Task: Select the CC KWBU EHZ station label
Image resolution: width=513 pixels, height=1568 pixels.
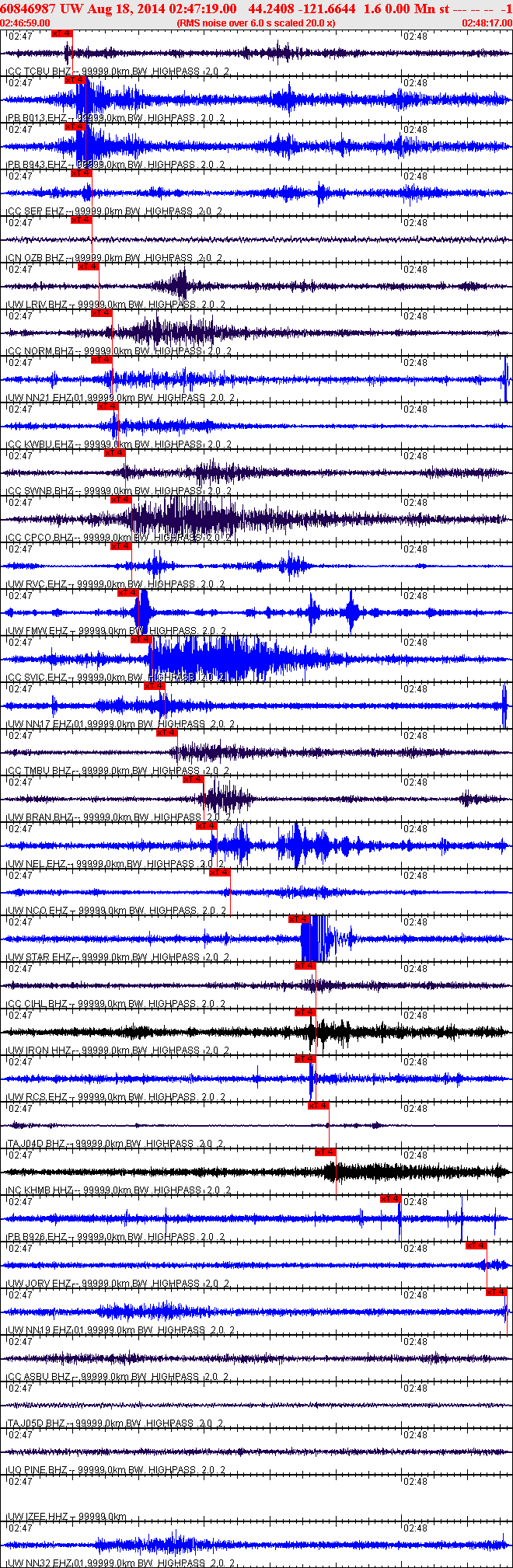Action: click(40, 444)
